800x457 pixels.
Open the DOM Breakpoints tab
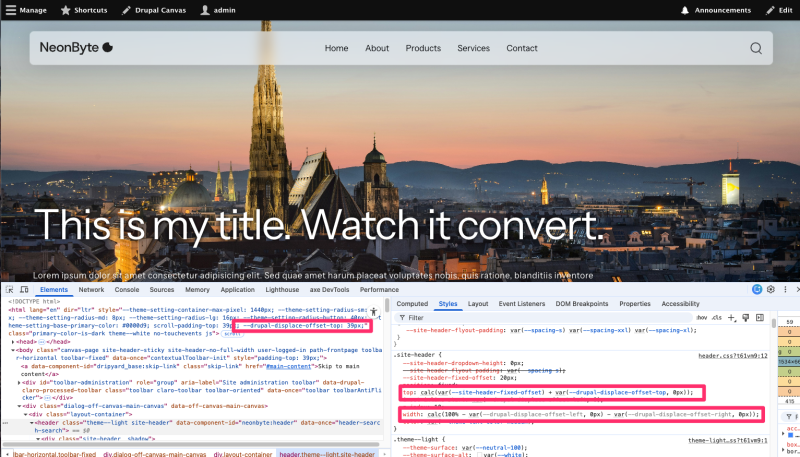582,303
